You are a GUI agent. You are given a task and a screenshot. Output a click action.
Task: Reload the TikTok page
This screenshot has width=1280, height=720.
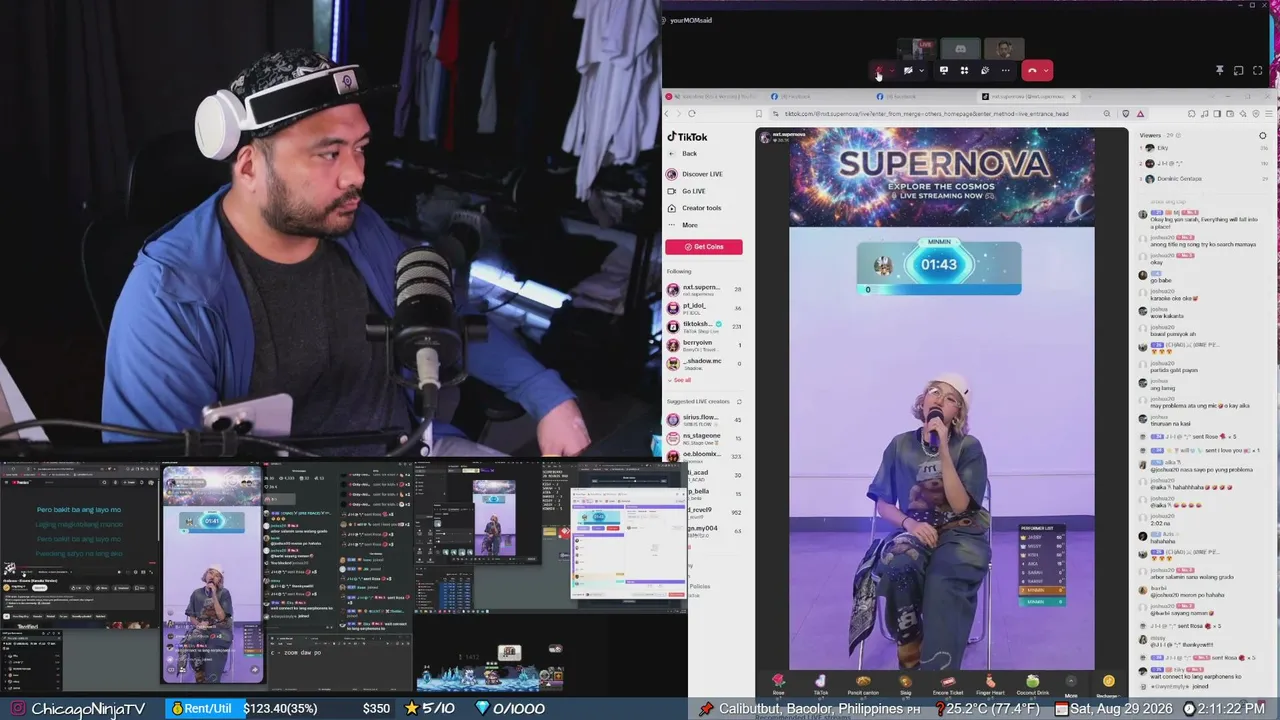coord(691,114)
